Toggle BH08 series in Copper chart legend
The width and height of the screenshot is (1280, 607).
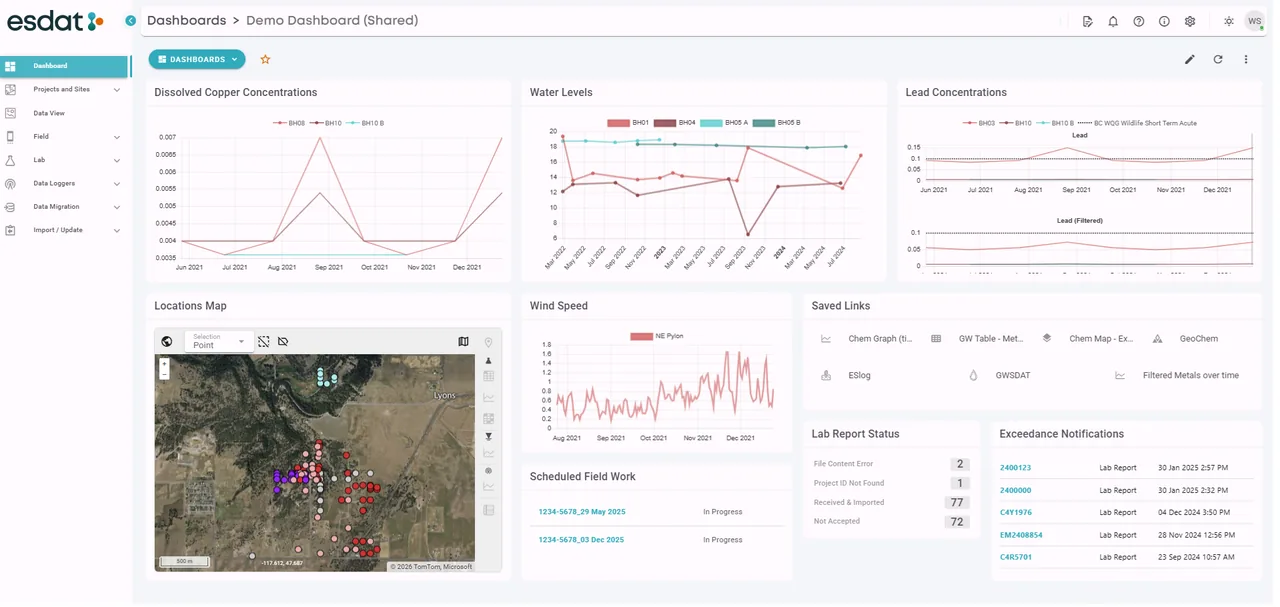289,123
